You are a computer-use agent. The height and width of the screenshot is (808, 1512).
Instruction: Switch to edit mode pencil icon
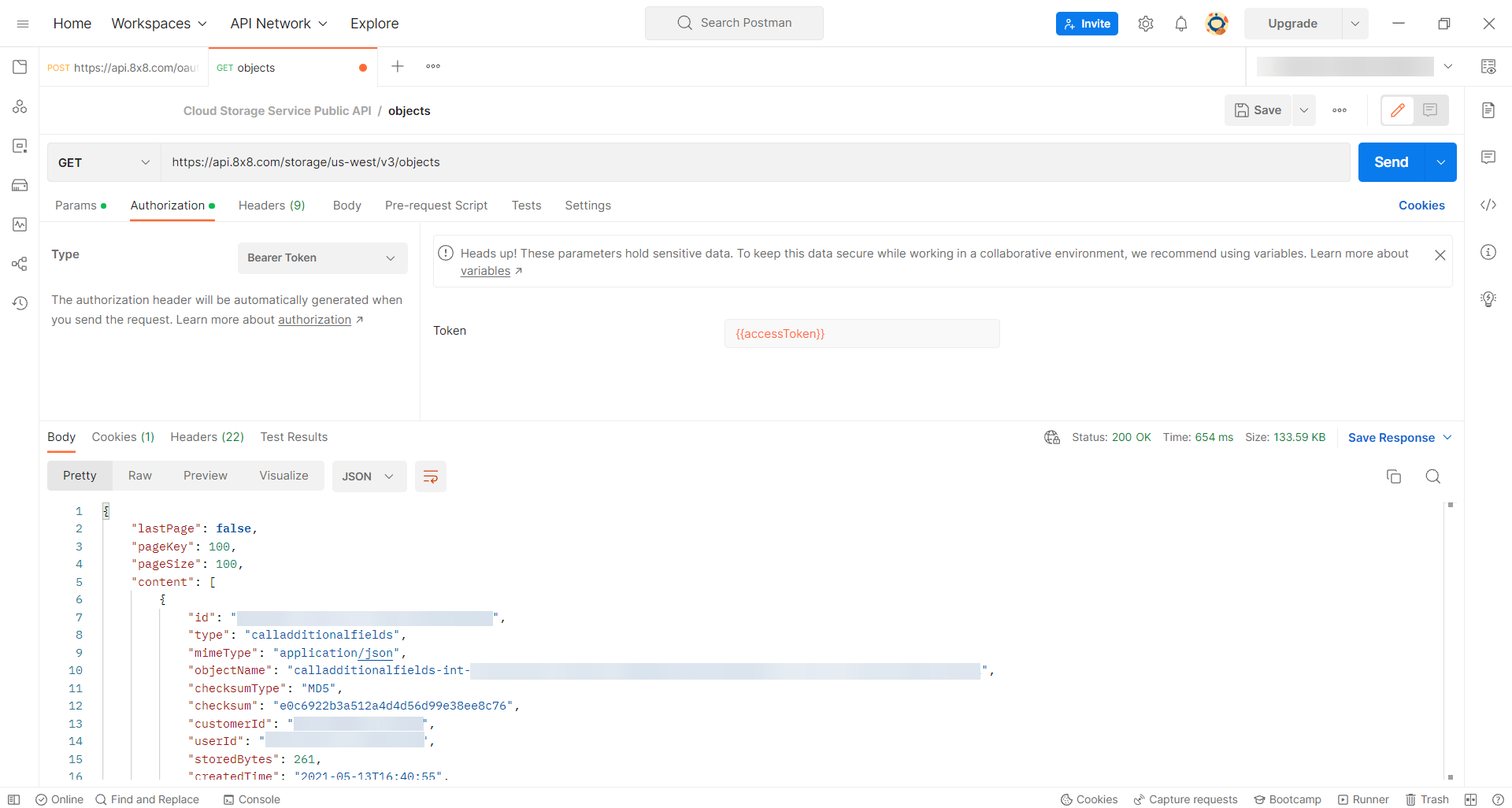1398,110
